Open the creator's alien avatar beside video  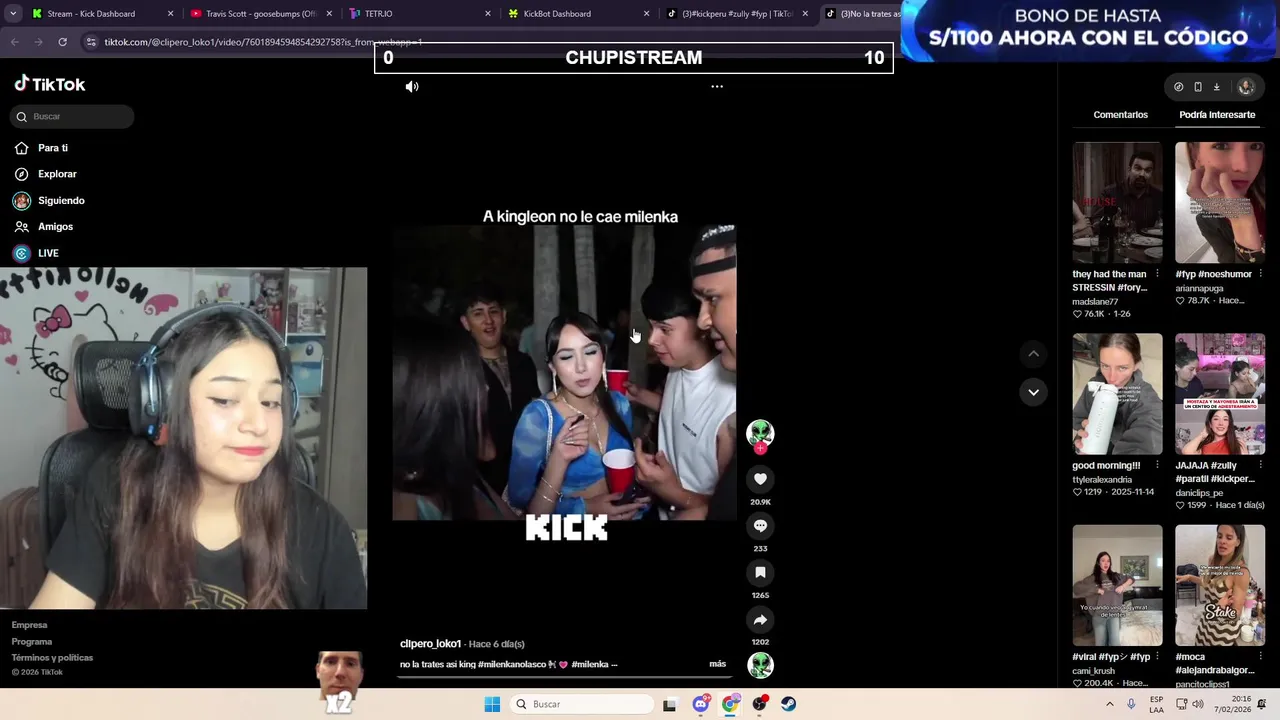click(760, 433)
